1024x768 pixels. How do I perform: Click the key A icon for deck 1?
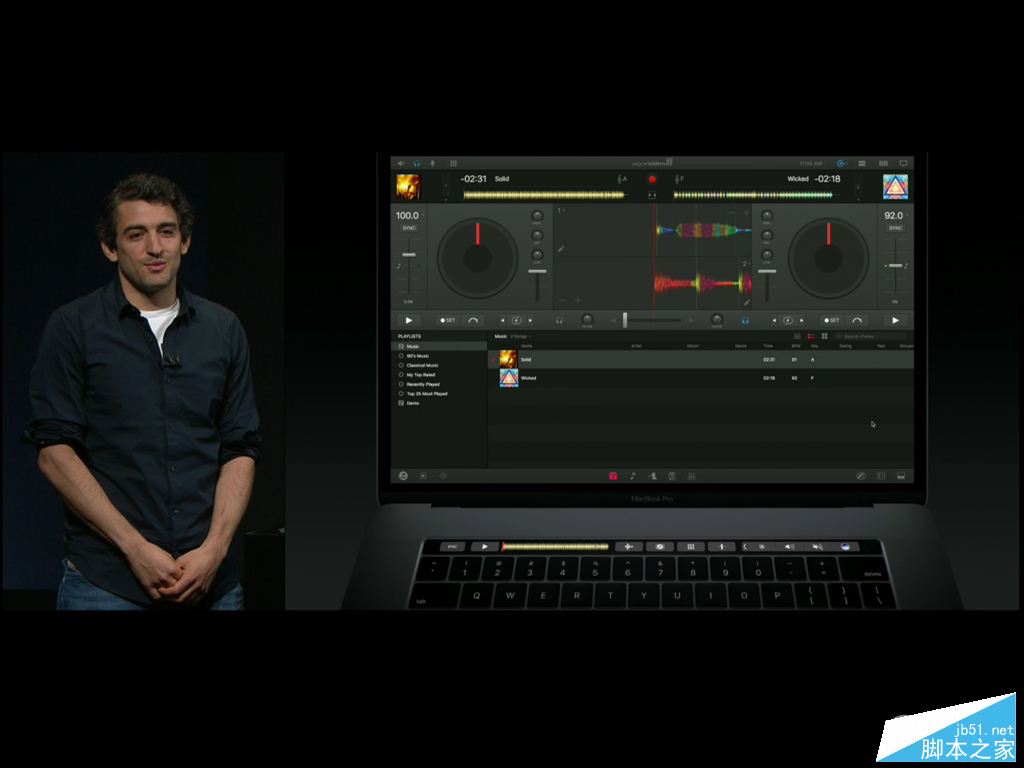click(x=622, y=179)
